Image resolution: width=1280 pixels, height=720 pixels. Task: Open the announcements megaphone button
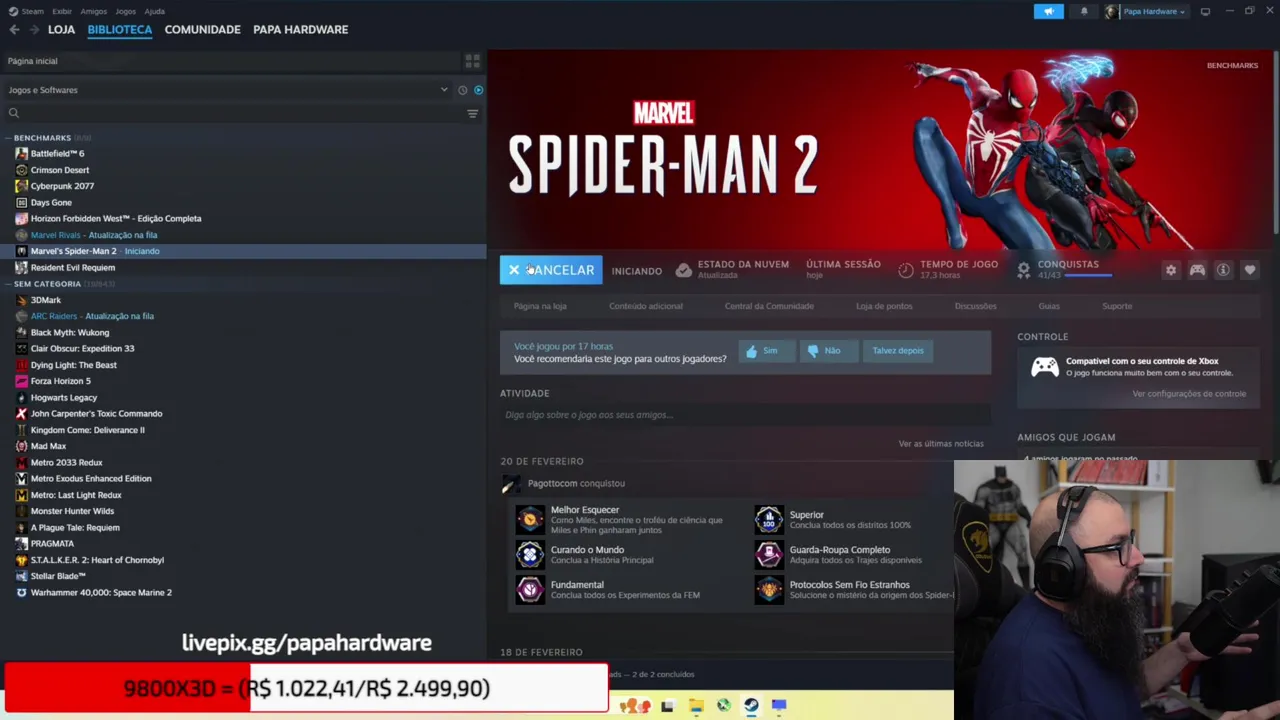(1048, 11)
